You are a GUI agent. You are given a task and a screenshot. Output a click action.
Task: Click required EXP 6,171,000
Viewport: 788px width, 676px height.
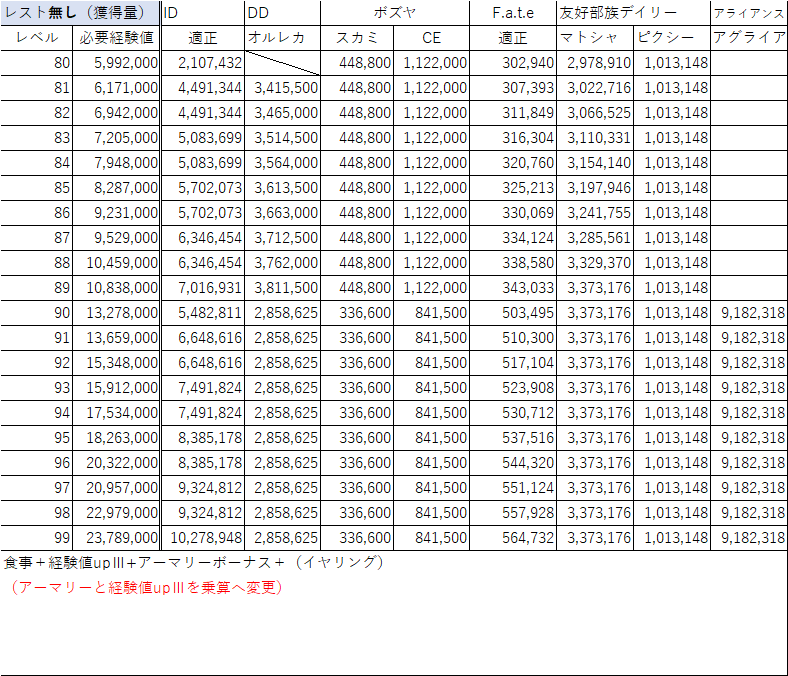(116, 88)
